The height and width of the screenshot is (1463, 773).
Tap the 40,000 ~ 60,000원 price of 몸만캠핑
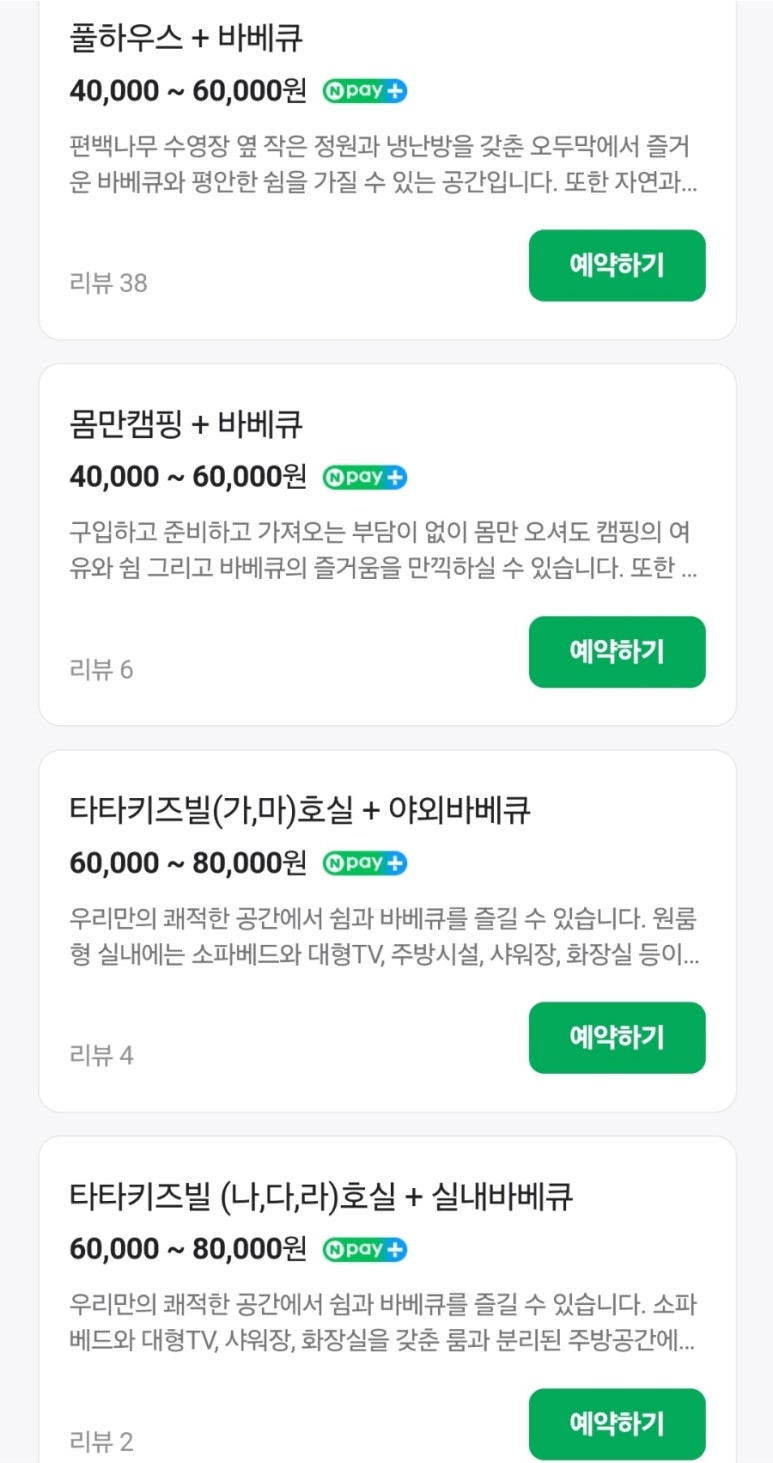[188, 477]
